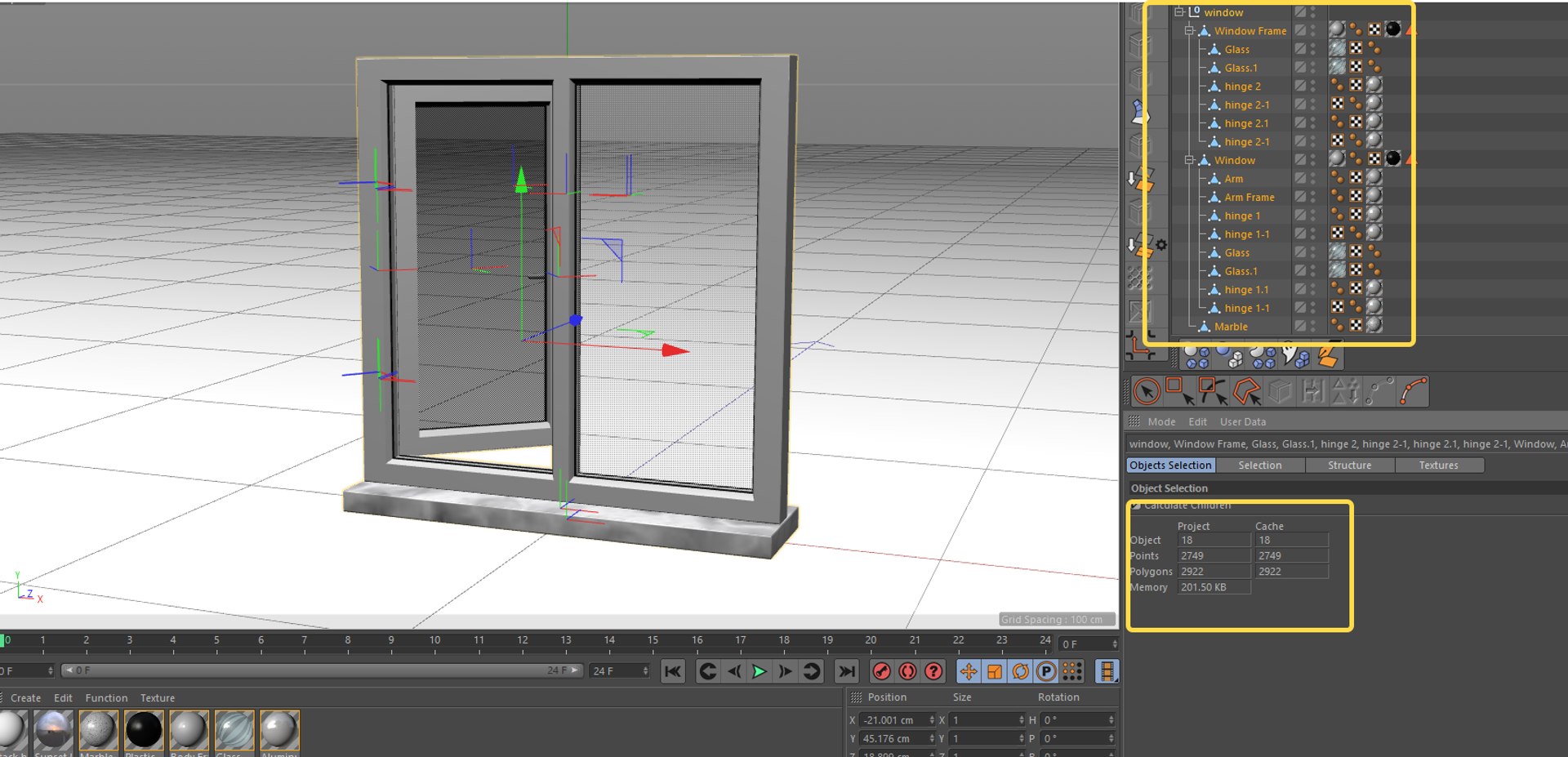Toggle visibility dots for Marble object
1568x757 pixels.
[1313, 326]
